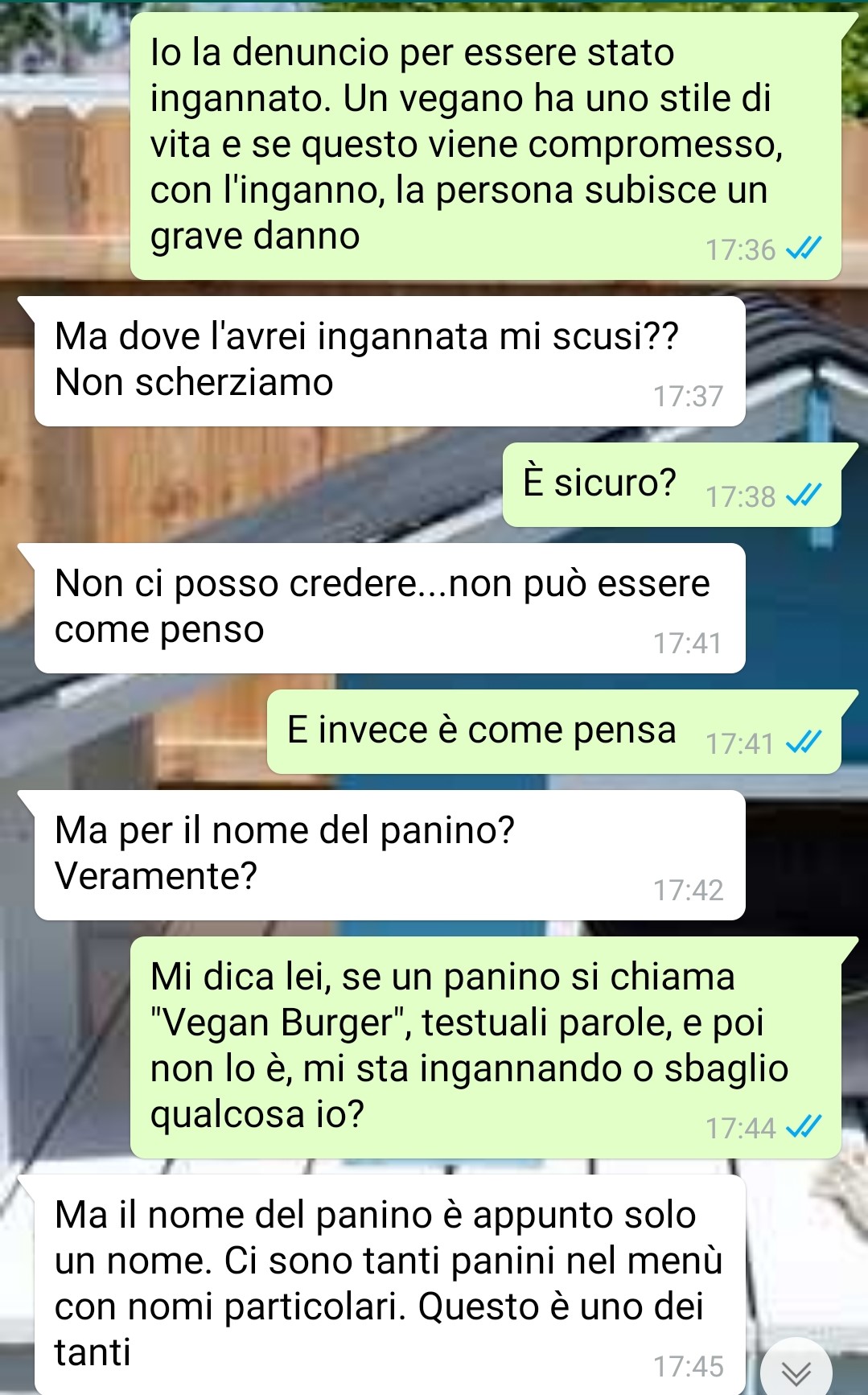Select the 'Io la denuncio' message bubble
The width and height of the screenshot is (868, 1395).
pyautogui.click(x=485, y=146)
